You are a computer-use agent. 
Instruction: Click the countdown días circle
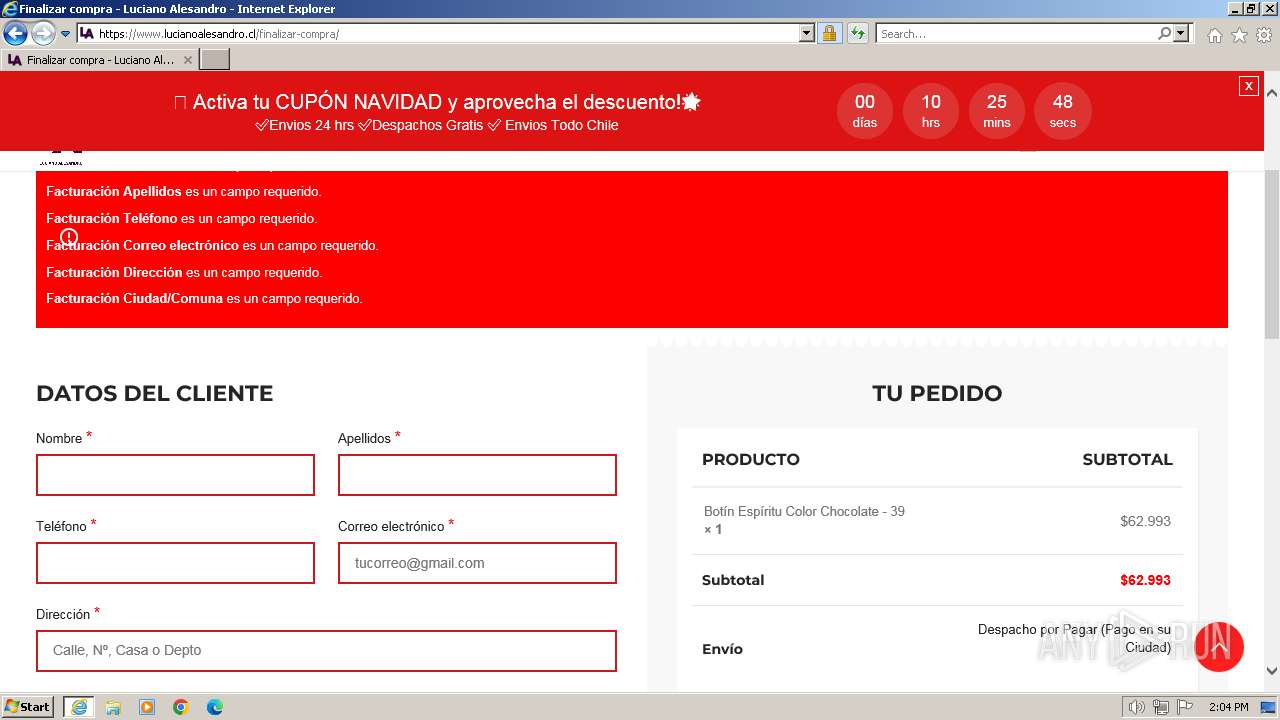pyautogui.click(x=865, y=111)
